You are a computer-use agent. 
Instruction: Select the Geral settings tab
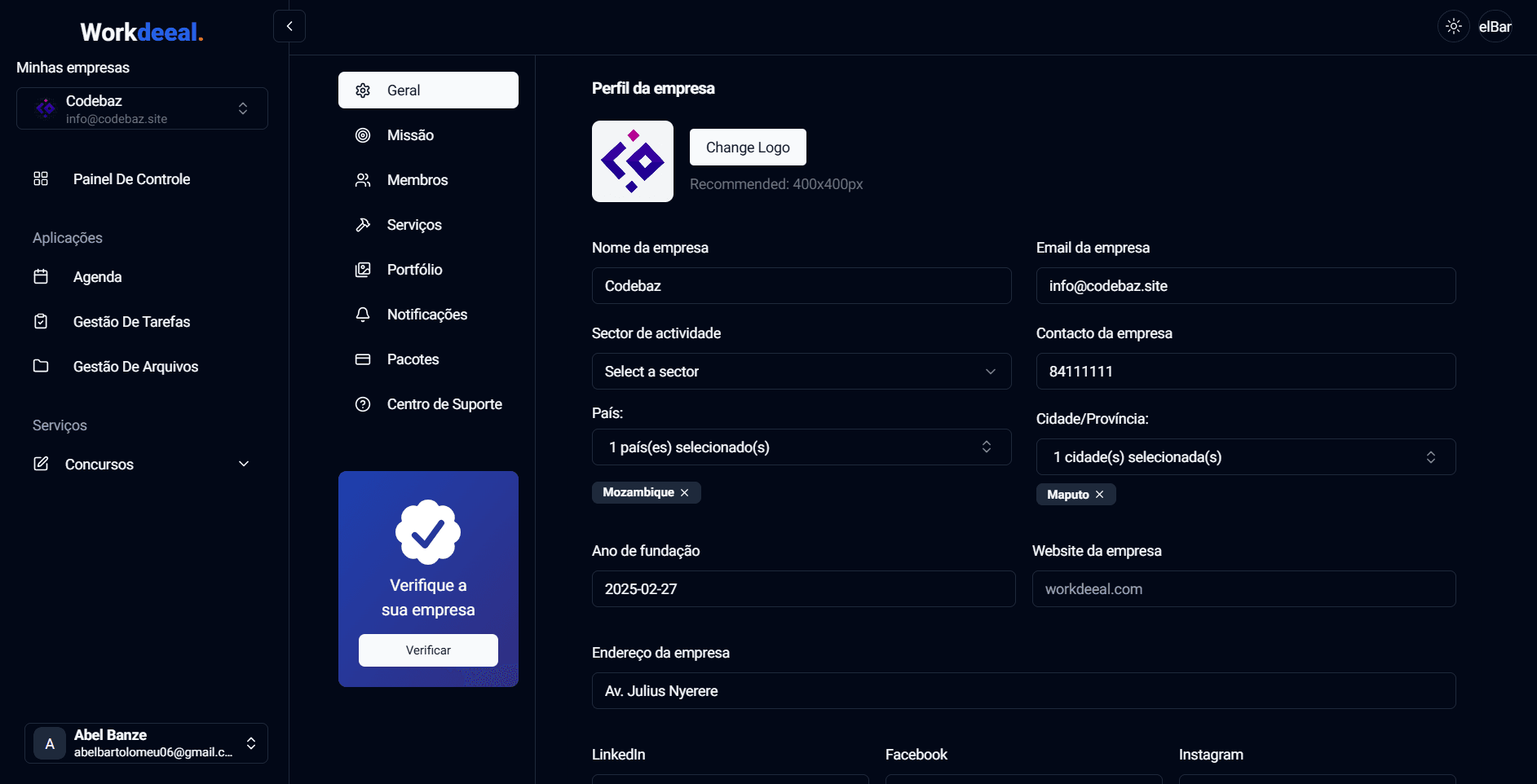pyautogui.click(x=428, y=90)
